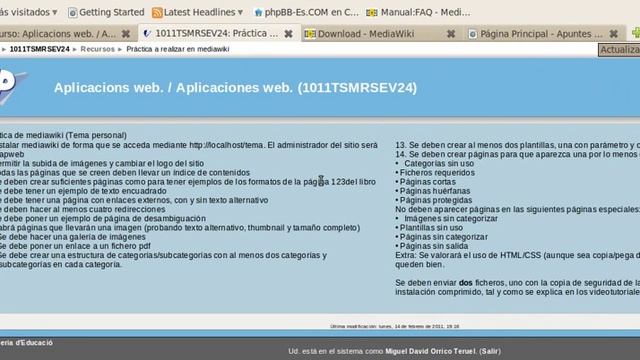Click the Salir logout link
This screenshot has width=640, height=360.
tap(489, 351)
